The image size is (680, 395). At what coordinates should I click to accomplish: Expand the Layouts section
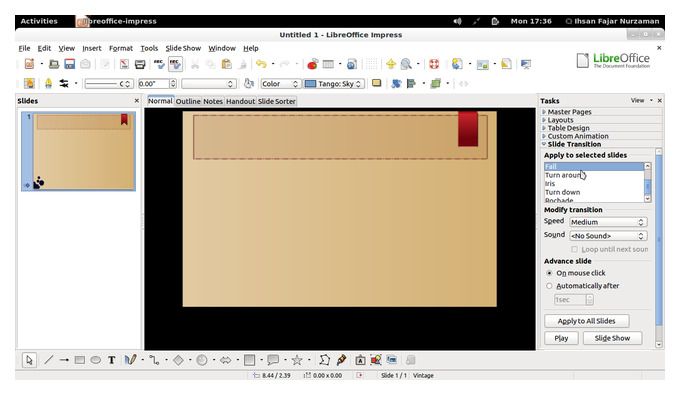[x=560, y=120]
